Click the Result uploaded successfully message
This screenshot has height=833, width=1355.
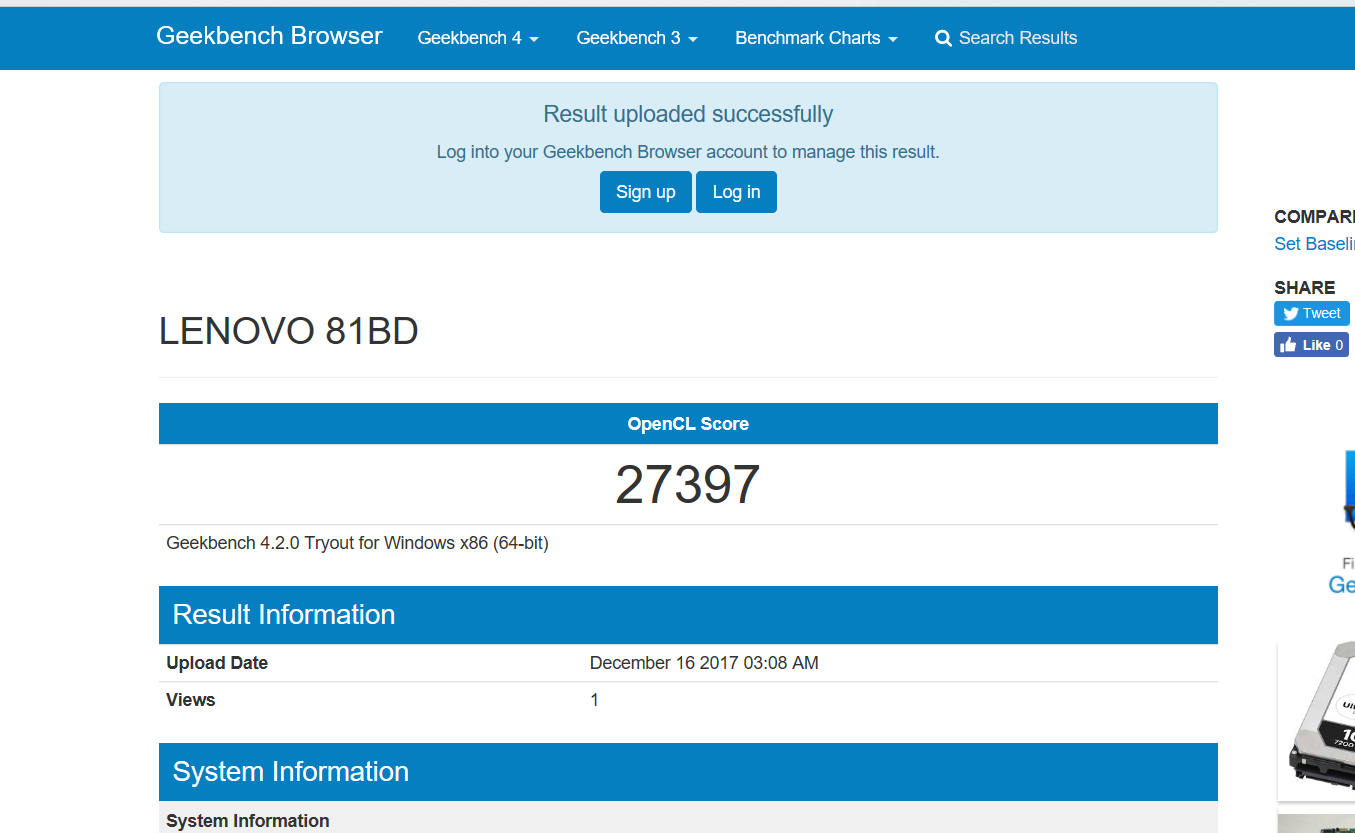[x=688, y=114]
